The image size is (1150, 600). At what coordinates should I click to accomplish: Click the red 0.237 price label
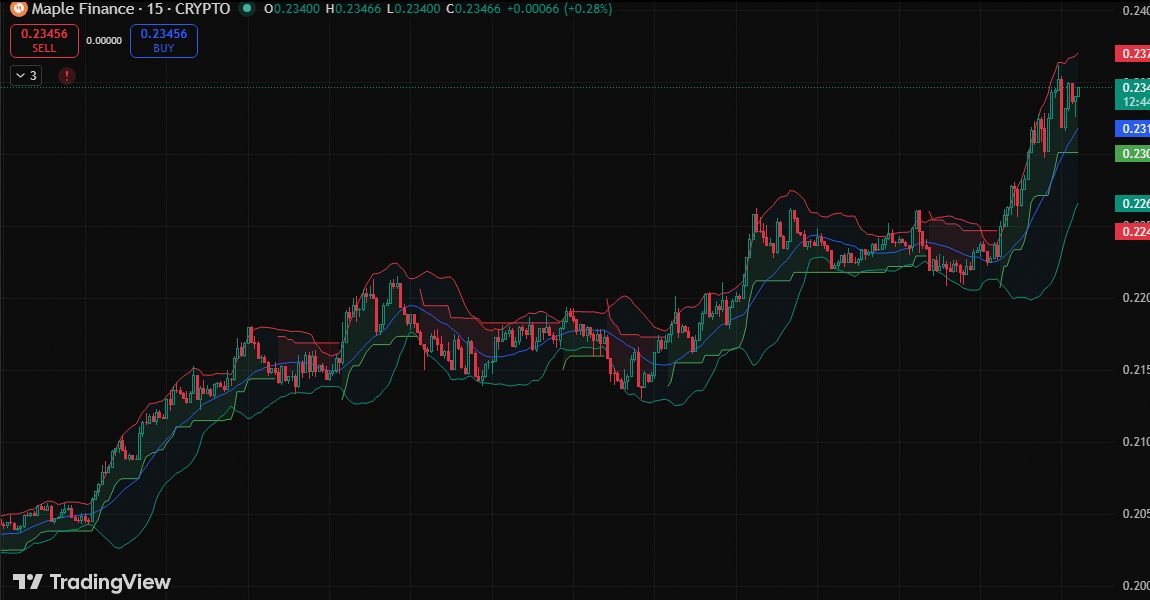click(x=1132, y=54)
